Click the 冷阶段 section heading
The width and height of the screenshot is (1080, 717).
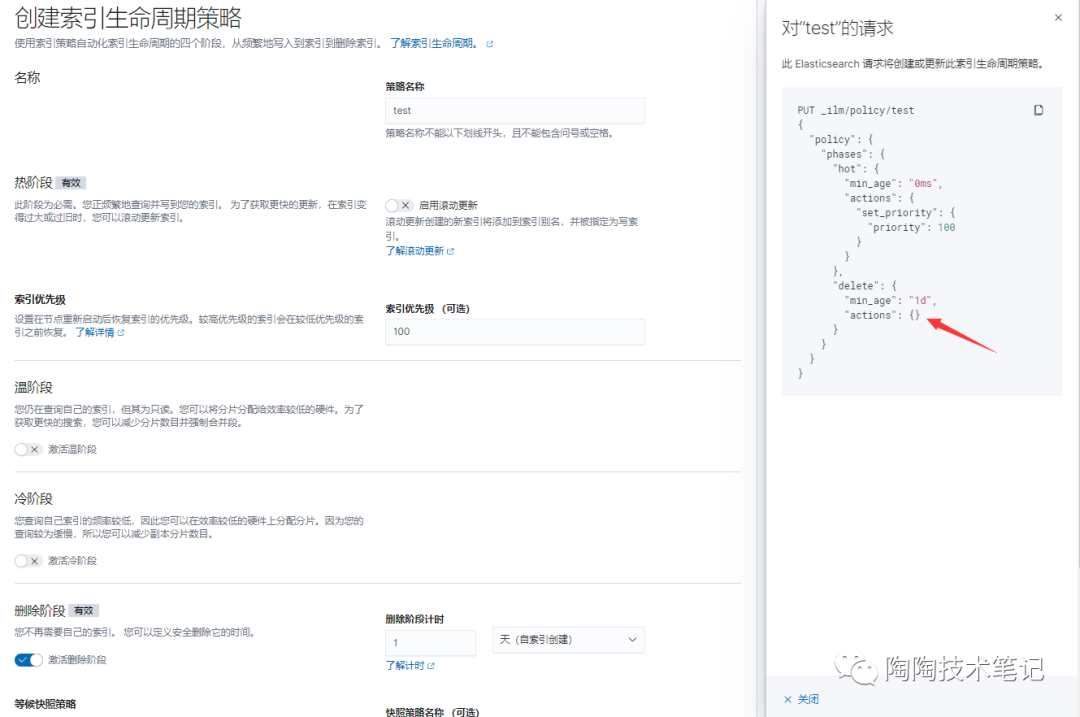point(33,499)
